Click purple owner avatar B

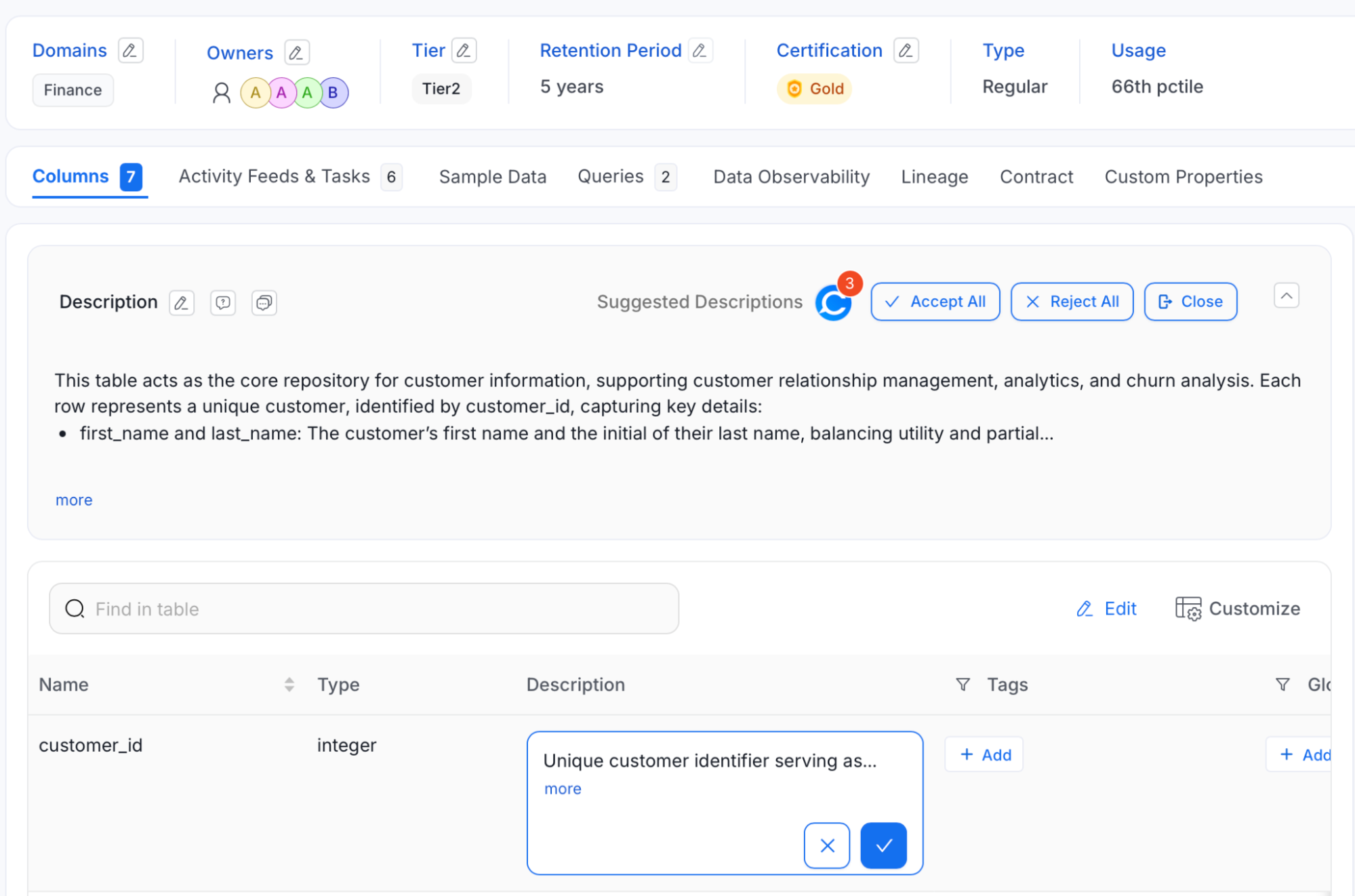(x=333, y=93)
